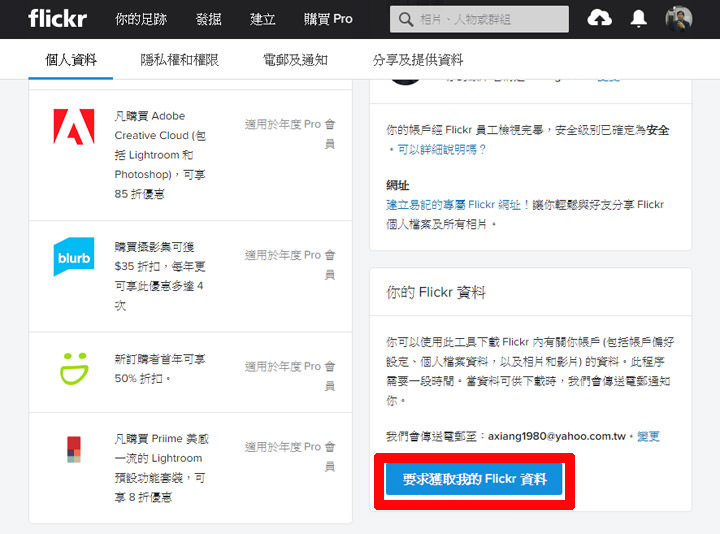Screen dimensions: 720x534
Task: Switch to the 個人資料 tab
Action: coord(71,60)
